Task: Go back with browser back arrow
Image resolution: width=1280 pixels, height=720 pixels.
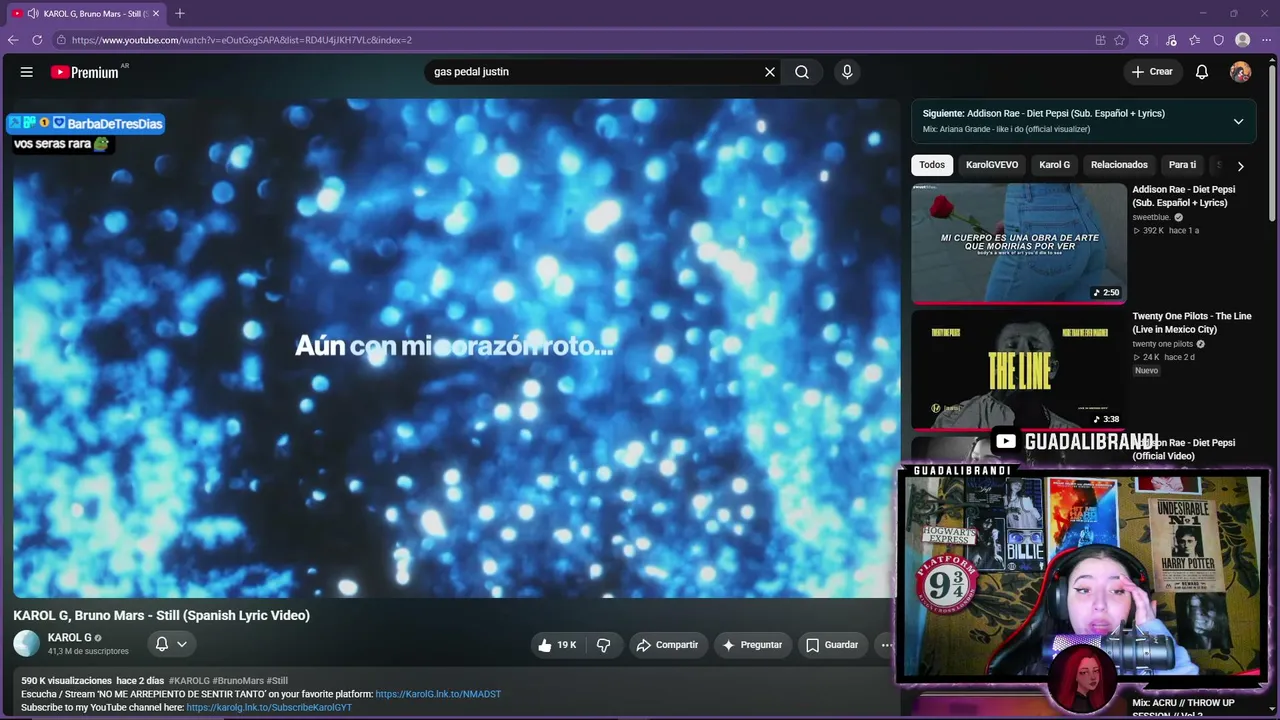Action: 13,40
